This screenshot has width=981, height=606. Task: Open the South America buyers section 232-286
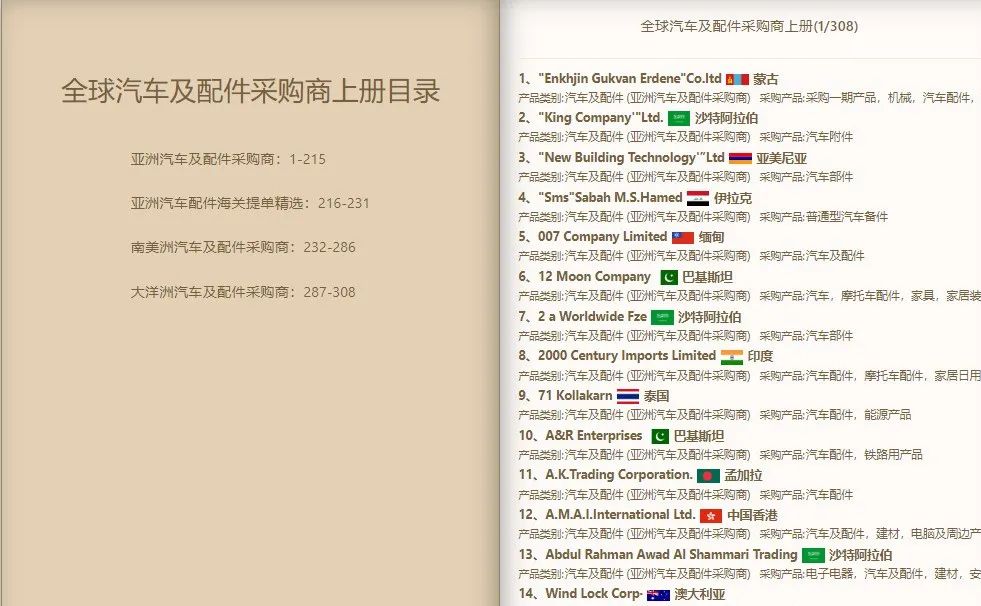click(243, 247)
